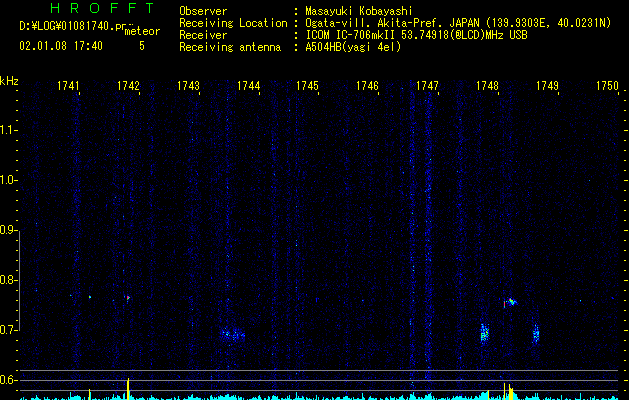
Task: Click the date stamp 02.01.08 17:40
Action: click(61, 46)
